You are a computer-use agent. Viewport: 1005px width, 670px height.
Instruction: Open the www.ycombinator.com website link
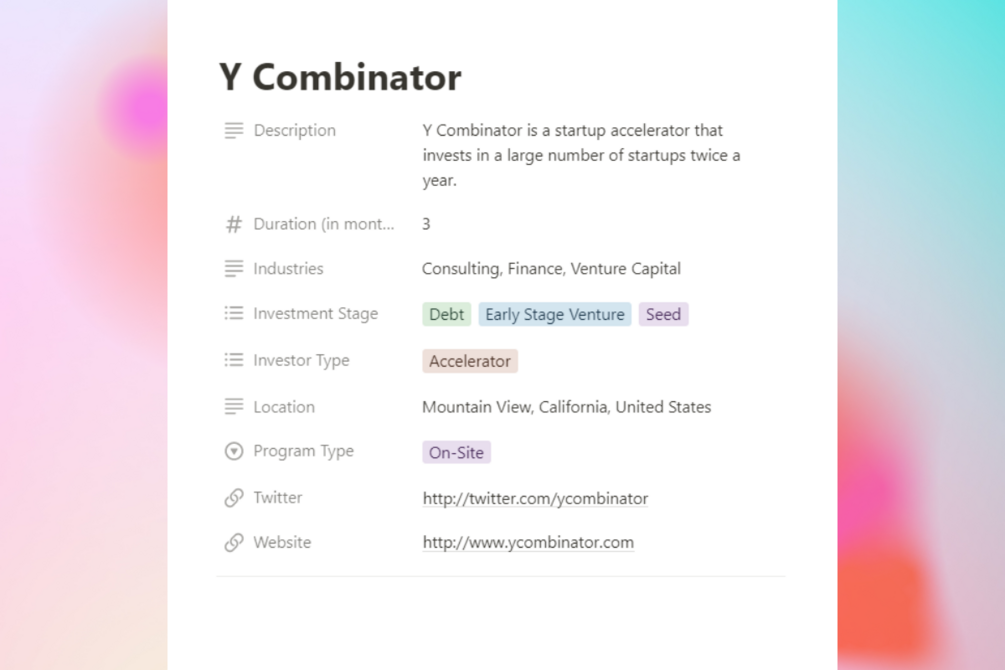pyautogui.click(x=528, y=543)
